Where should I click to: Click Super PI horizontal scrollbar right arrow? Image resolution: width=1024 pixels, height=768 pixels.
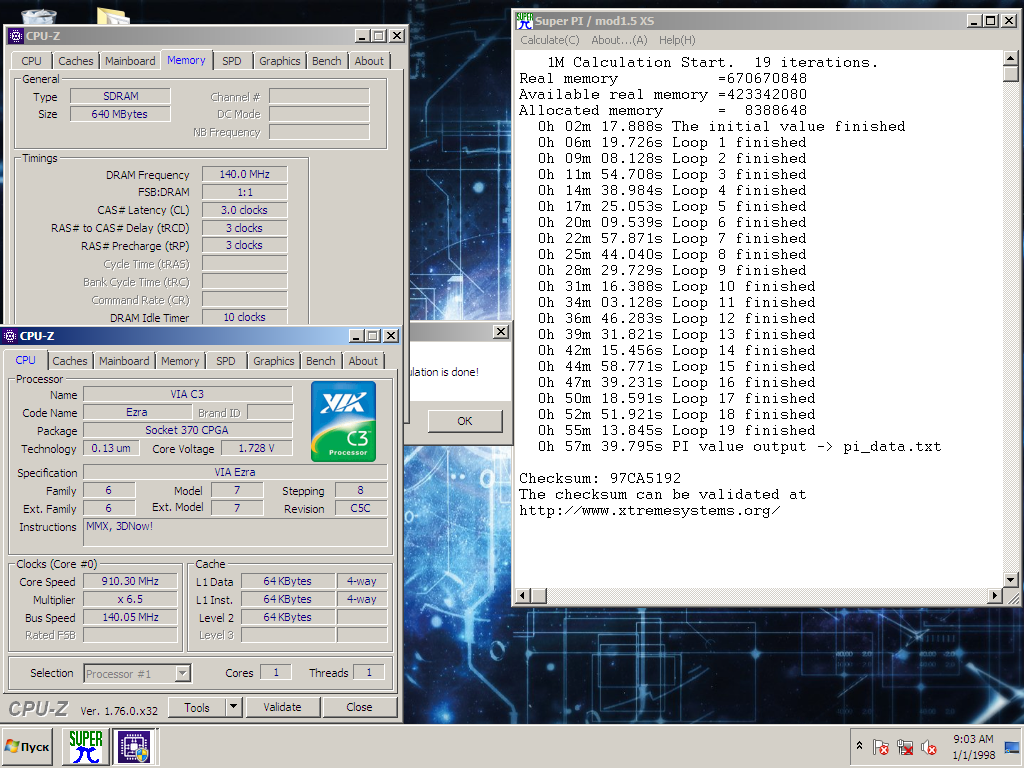coord(995,596)
